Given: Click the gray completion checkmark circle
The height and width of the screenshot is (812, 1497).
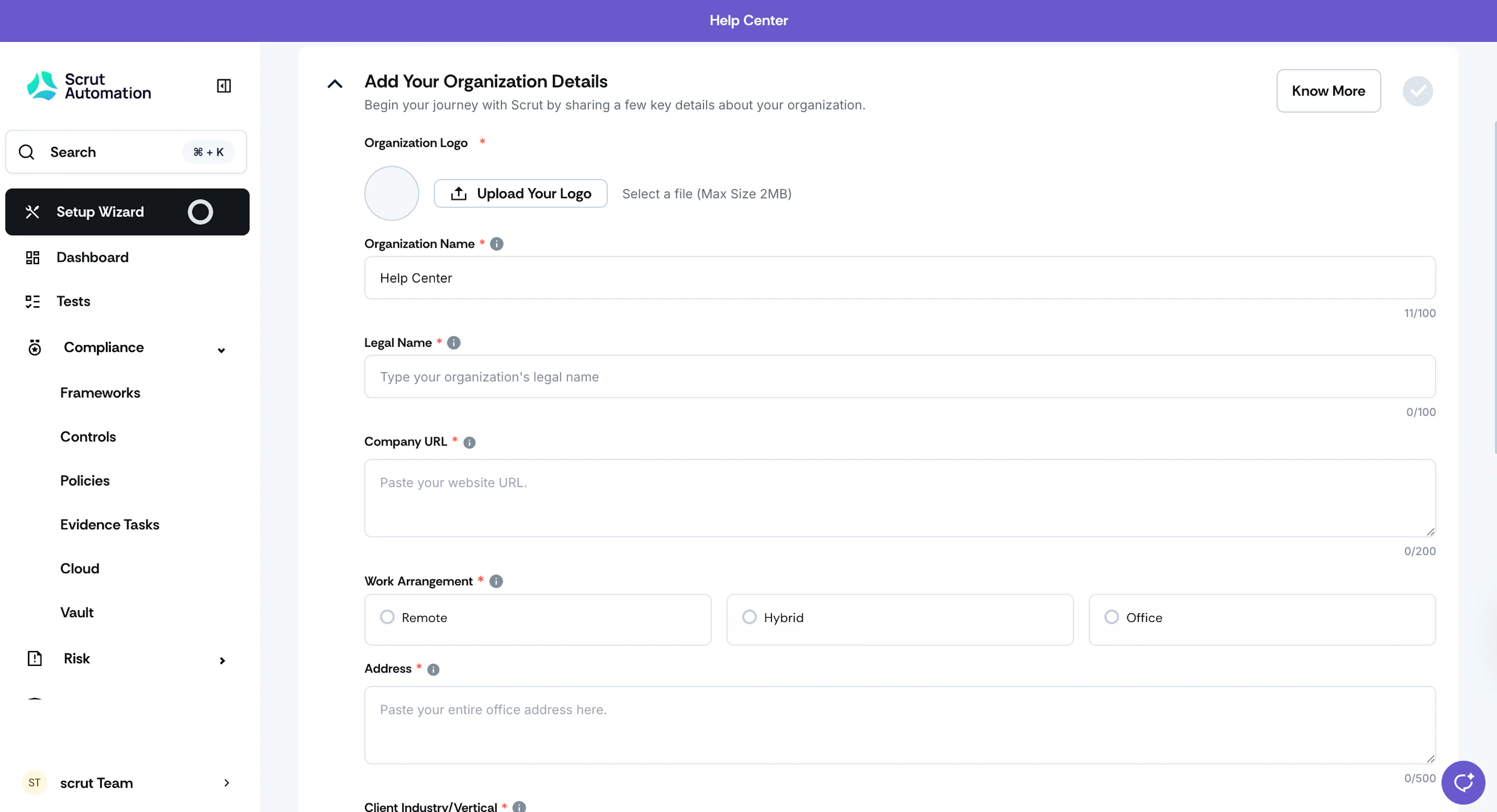Looking at the screenshot, I should 1417,91.
